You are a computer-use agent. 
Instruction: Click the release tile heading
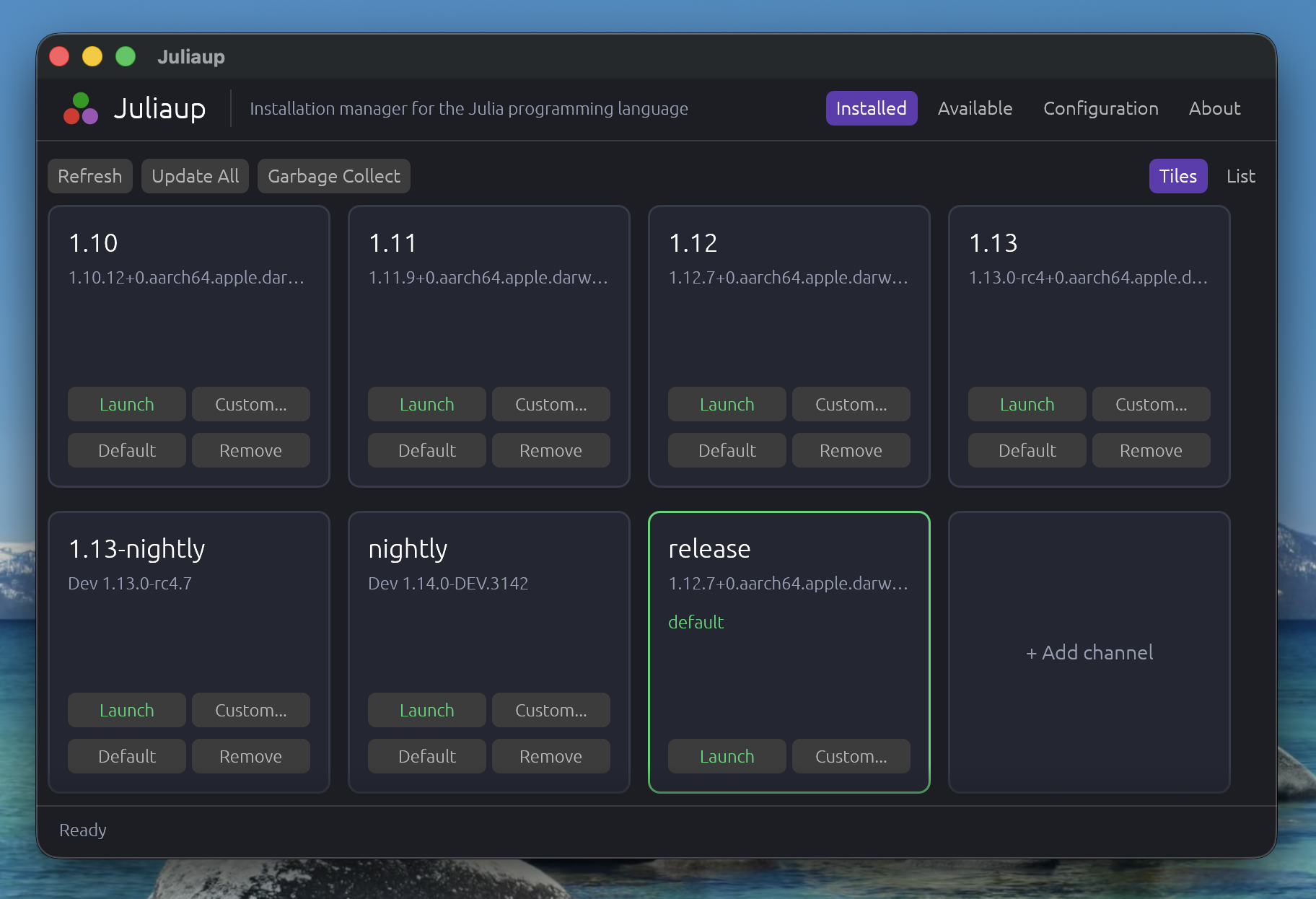(709, 549)
